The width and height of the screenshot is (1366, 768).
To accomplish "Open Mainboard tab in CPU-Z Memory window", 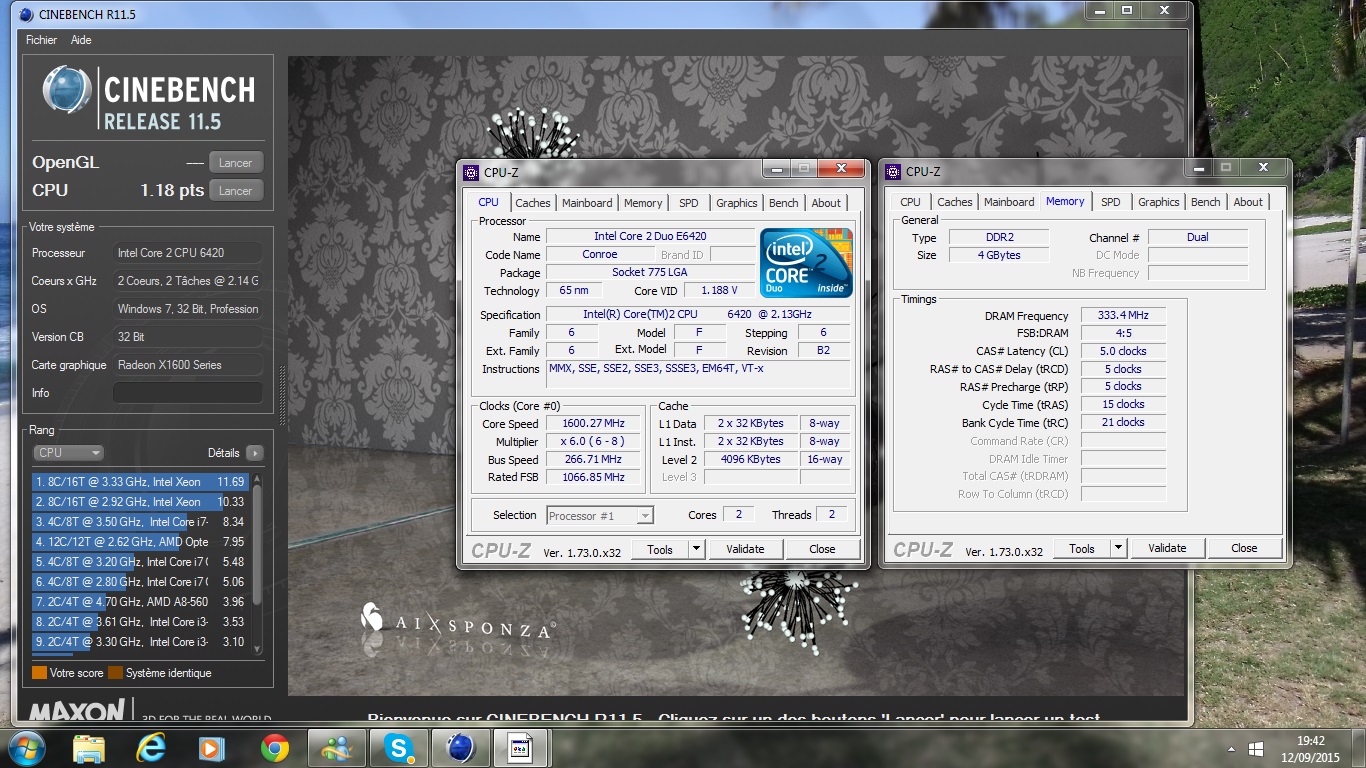I will coord(1009,202).
